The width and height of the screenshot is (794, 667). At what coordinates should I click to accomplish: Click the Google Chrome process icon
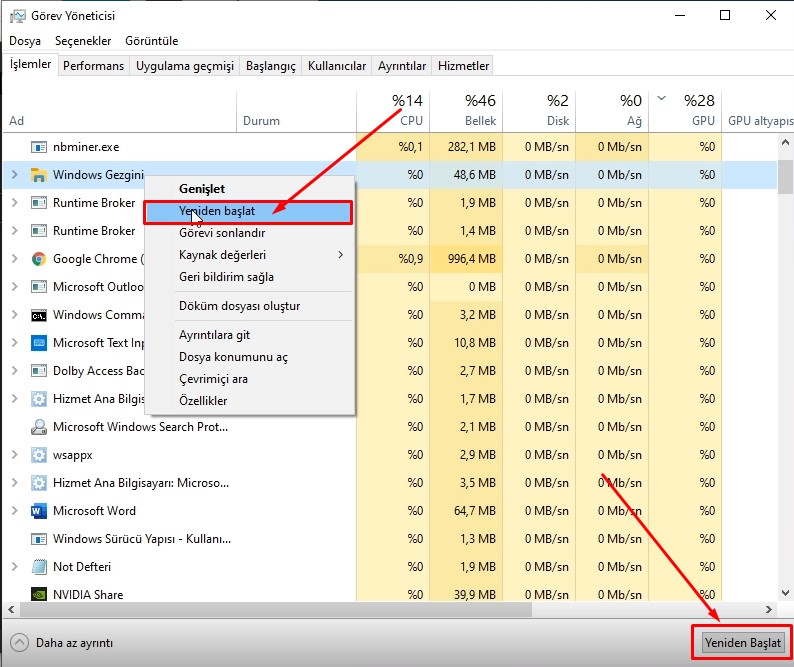[x=38, y=259]
